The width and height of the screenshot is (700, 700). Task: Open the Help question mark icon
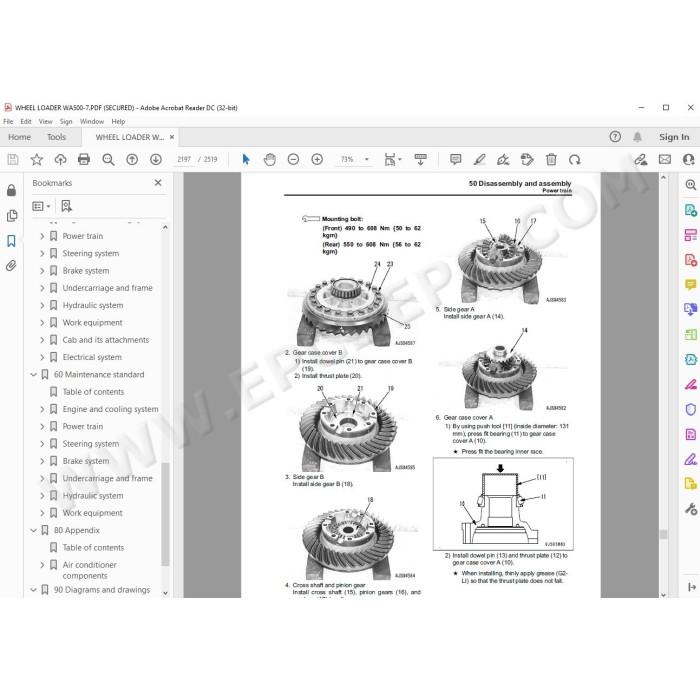(615, 137)
